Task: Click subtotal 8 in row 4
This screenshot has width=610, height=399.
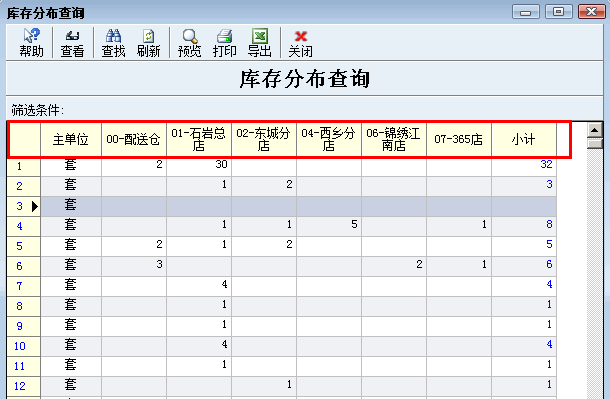Action: (549, 224)
